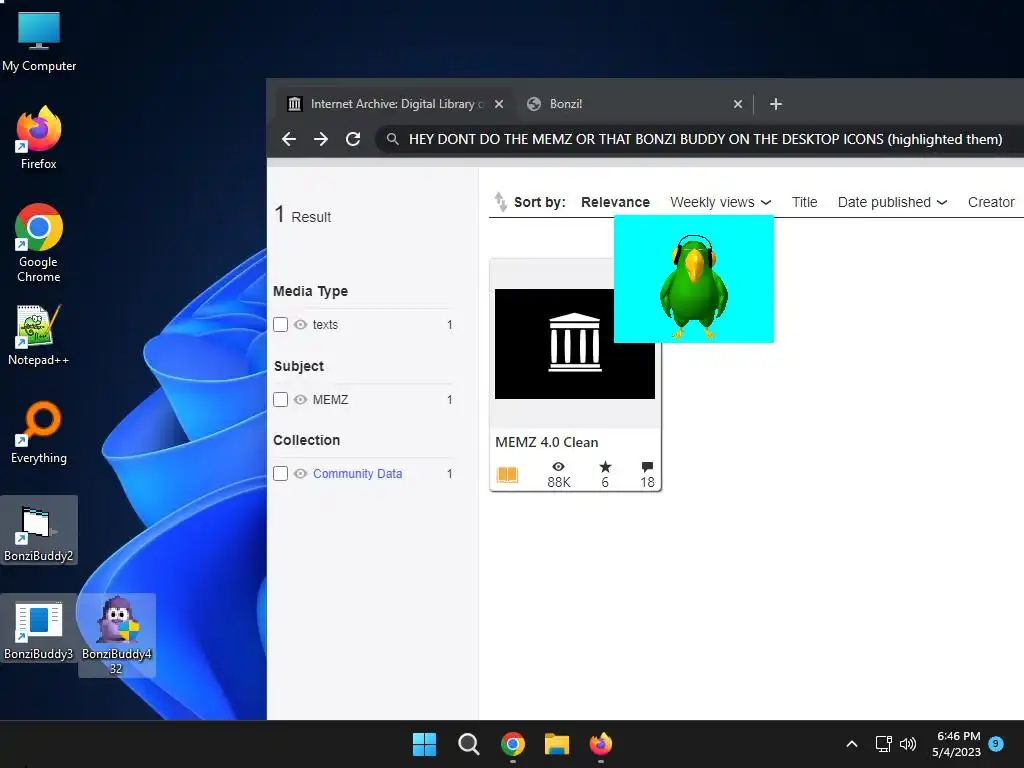Screen dimensions: 1024x768
Task: Show hidden system tray icons
Action: [x=852, y=744]
